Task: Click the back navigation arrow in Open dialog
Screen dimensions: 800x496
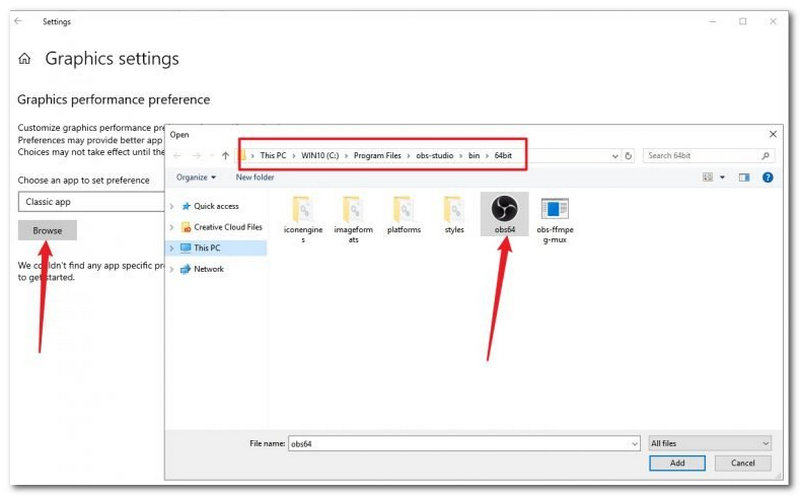Action: tap(177, 156)
